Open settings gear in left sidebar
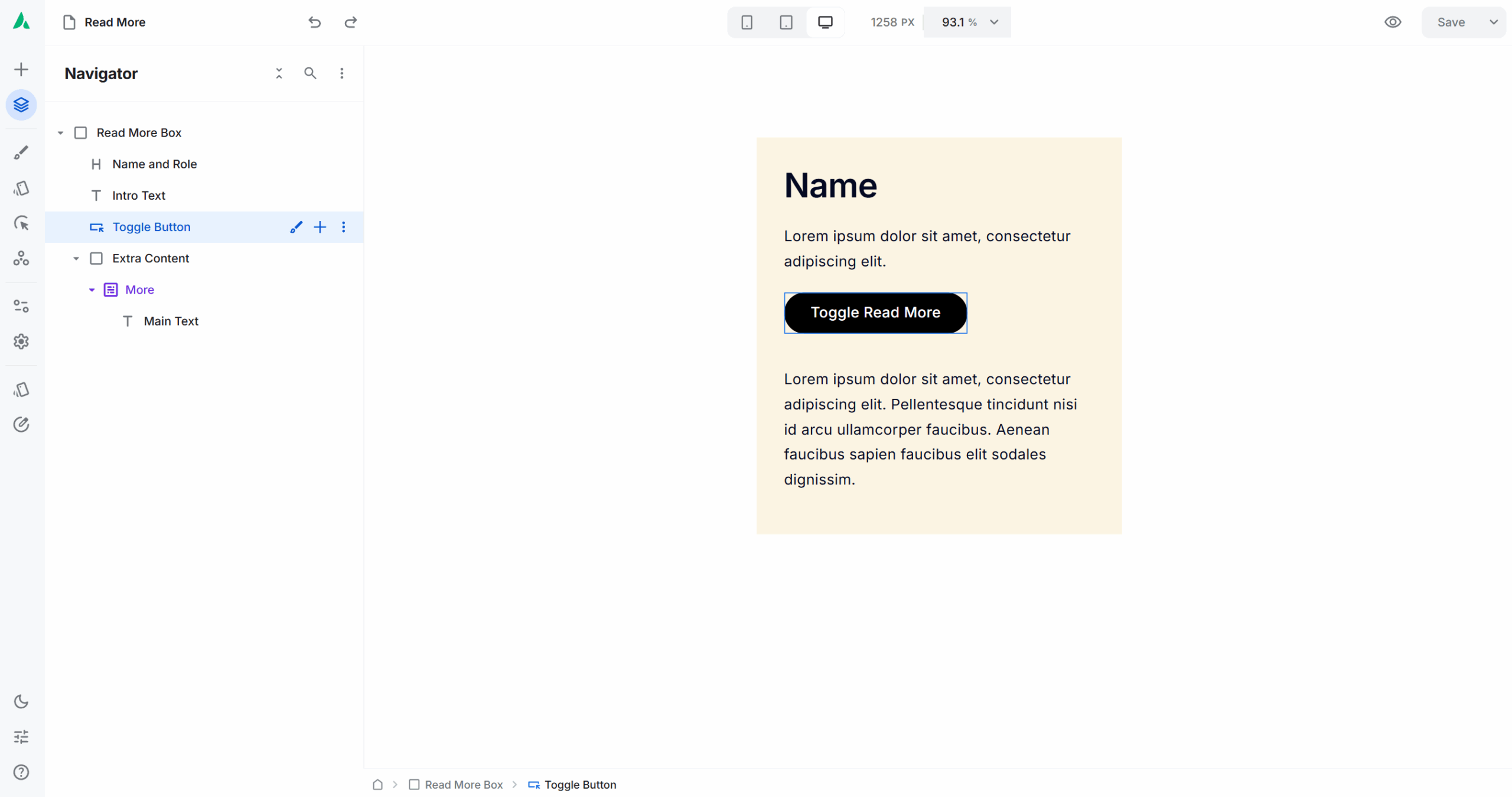This screenshot has width=1512, height=797. tap(21, 341)
